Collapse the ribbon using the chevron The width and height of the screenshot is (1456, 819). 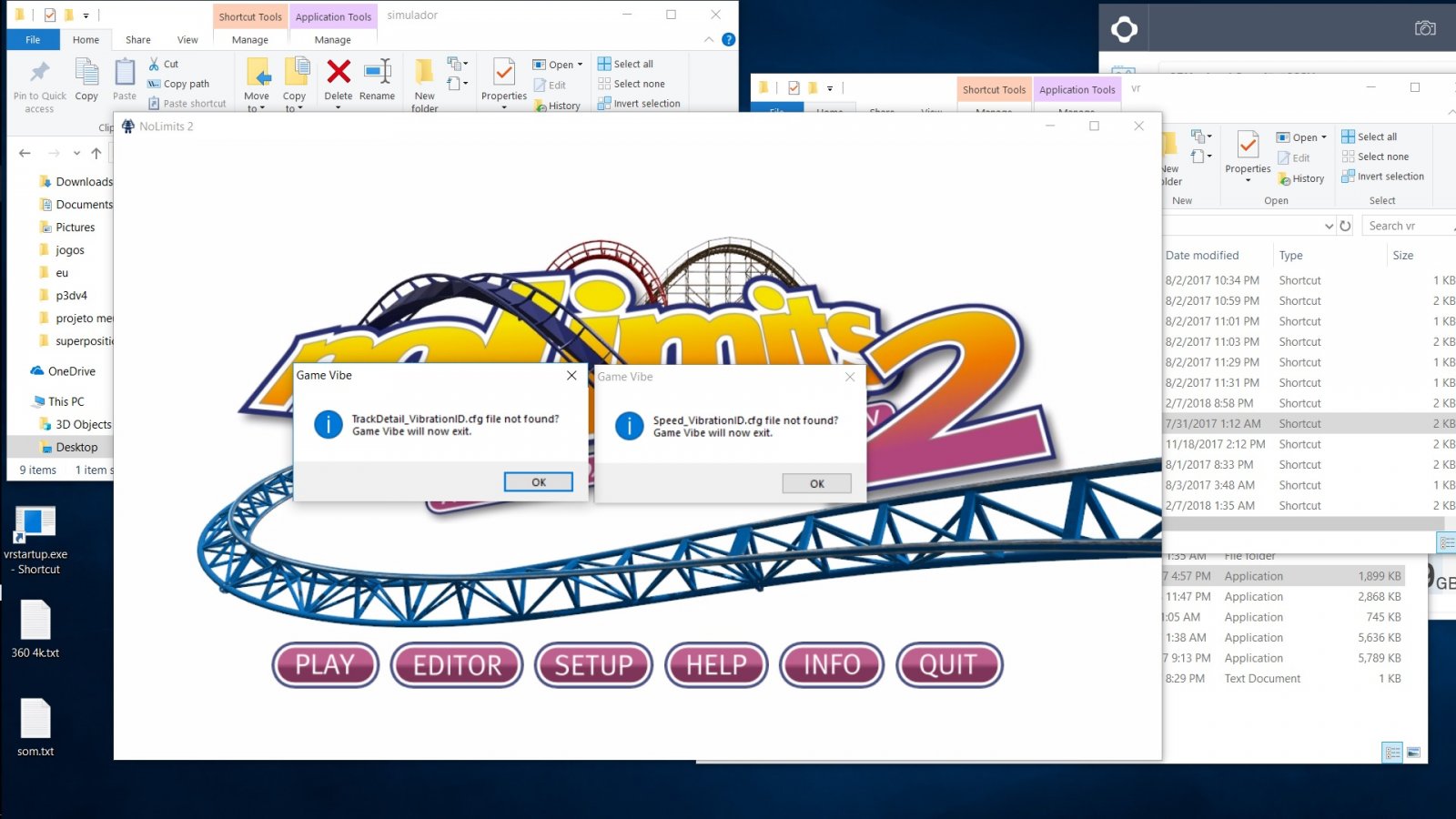coord(709,40)
